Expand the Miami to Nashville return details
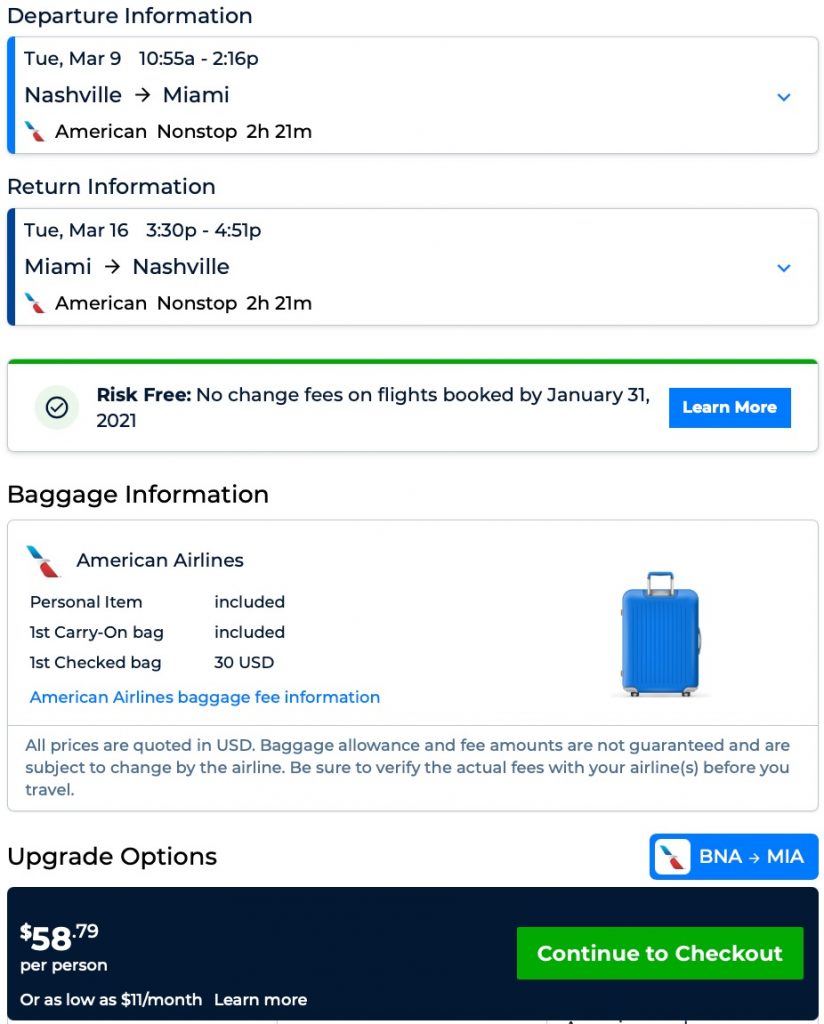The image size is (824, 1024). pyautogui.click(x=784, y=268)
